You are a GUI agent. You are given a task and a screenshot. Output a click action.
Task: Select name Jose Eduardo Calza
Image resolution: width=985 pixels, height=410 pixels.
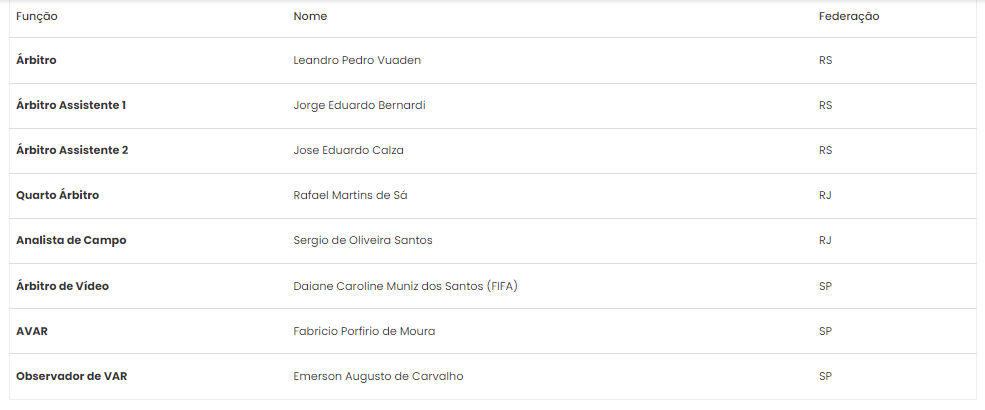coord(349,150)
